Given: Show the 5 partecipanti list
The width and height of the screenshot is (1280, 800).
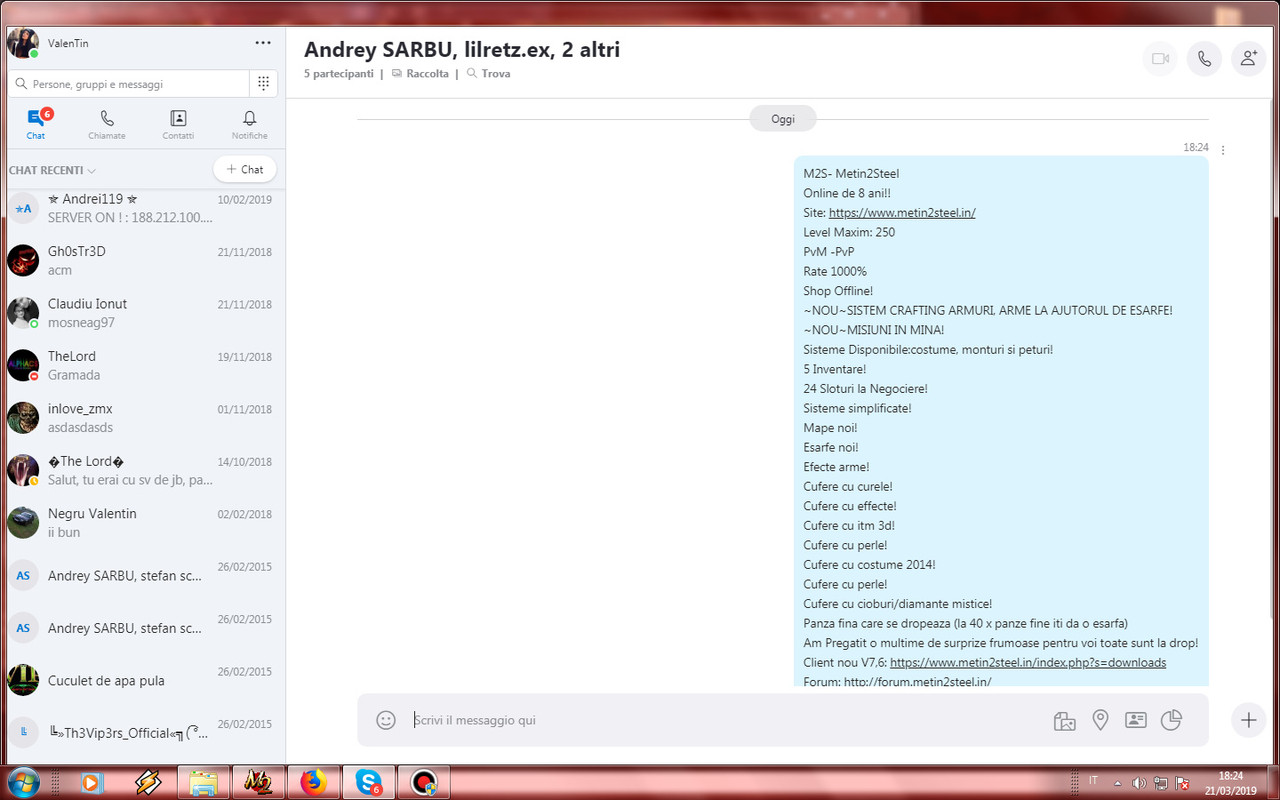Looking at the screenshot, I should click(x=339, y=74).
